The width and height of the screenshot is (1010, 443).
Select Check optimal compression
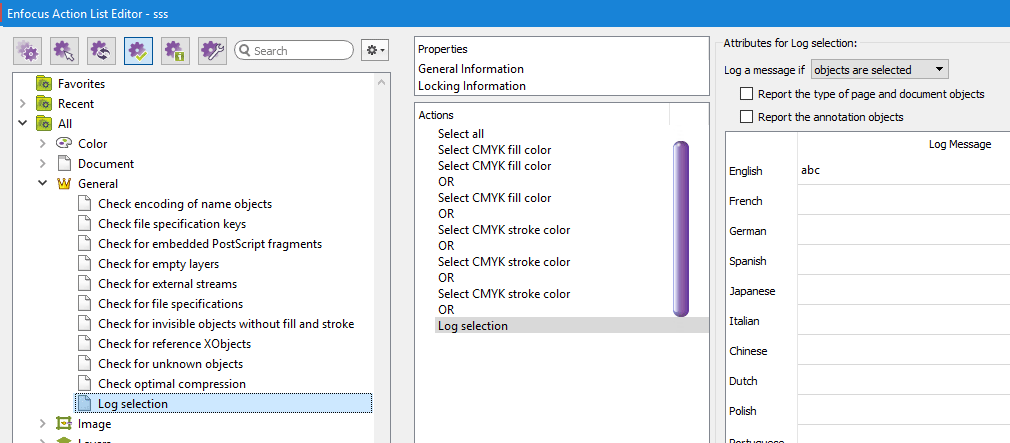[x=172, y=384]
